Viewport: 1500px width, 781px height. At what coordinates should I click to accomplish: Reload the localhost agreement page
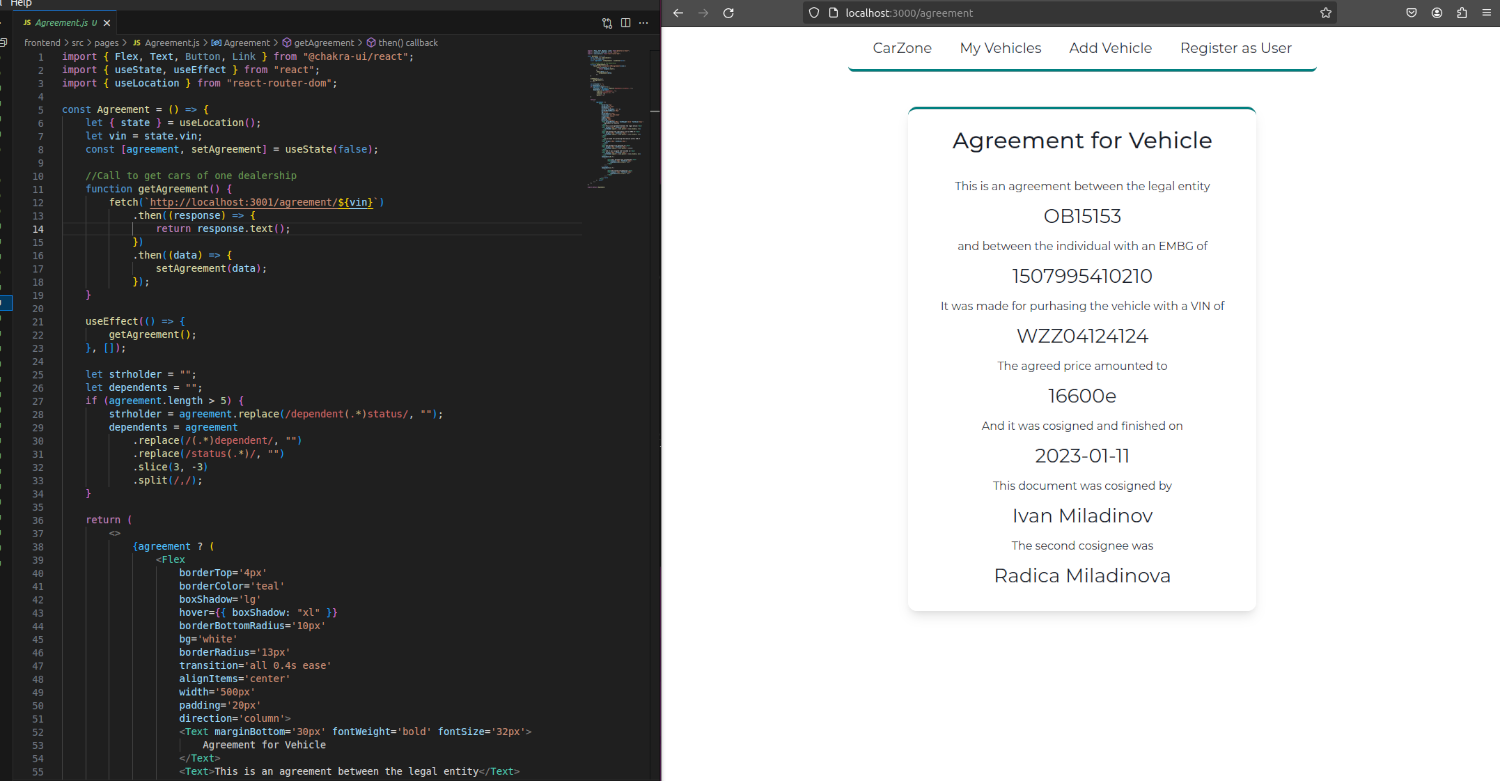pos(728,13)
